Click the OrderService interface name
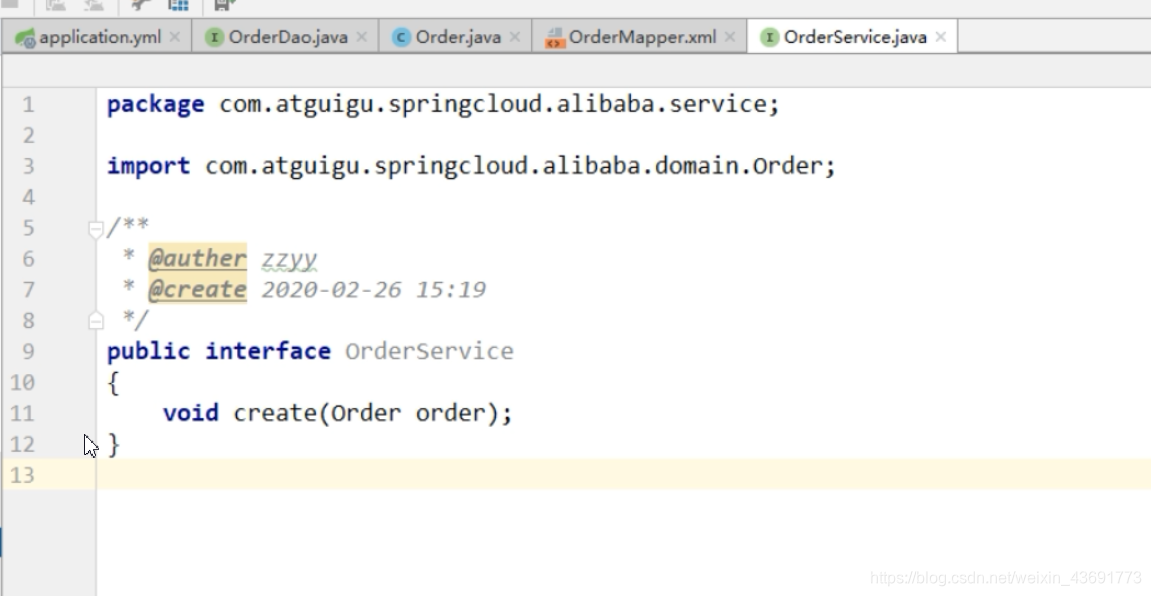 click(x=429, y=351)
